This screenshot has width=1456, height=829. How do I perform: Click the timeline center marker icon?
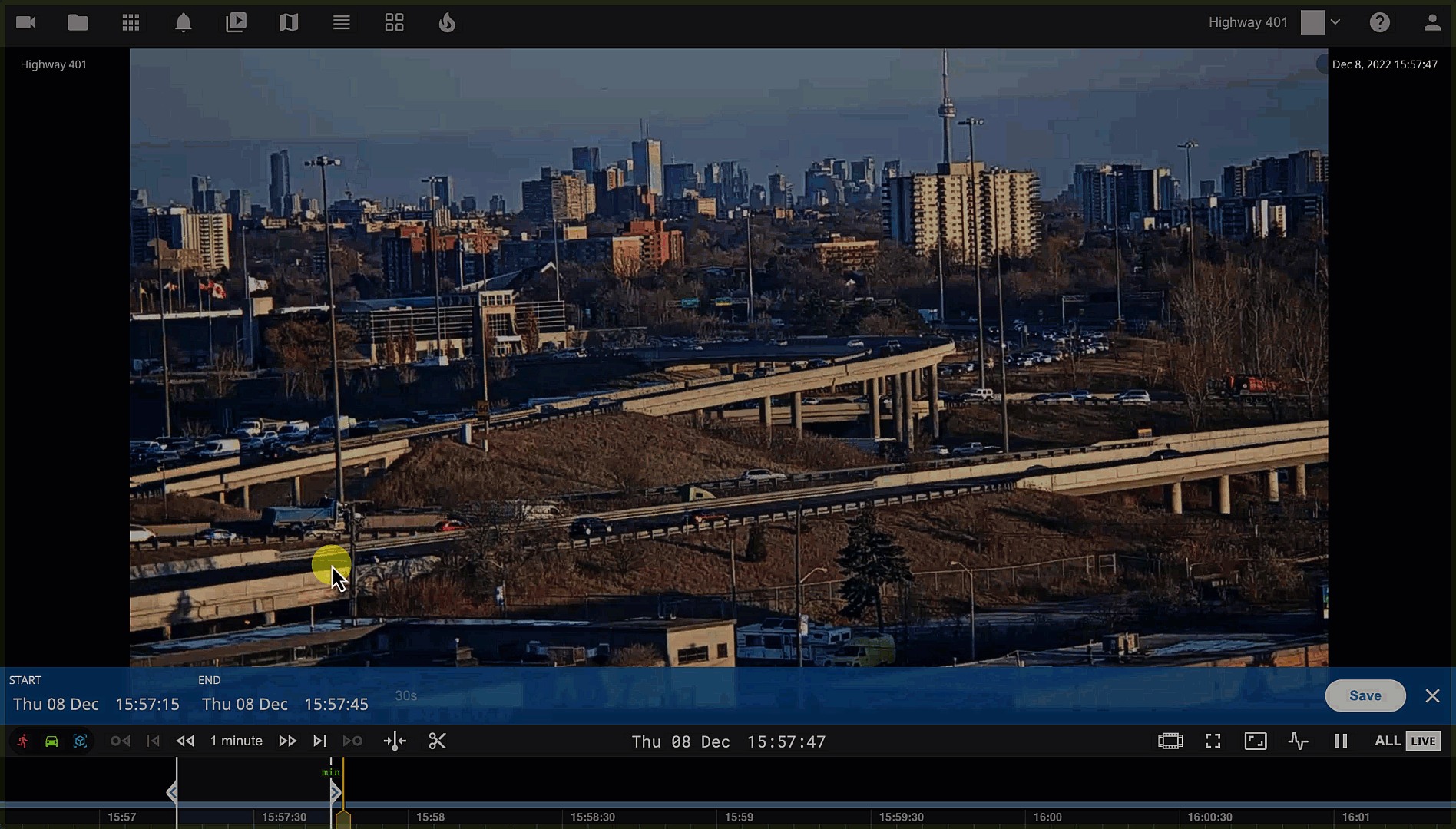[395, 741]
